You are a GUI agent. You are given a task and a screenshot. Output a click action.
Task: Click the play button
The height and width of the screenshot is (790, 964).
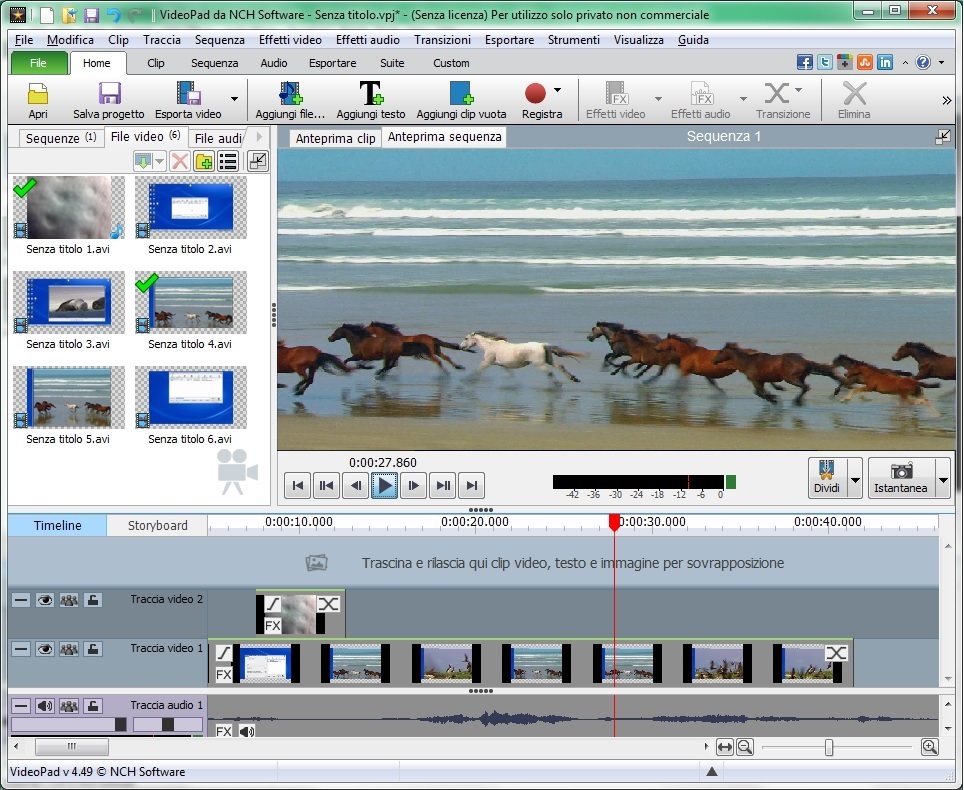point(384,486)
